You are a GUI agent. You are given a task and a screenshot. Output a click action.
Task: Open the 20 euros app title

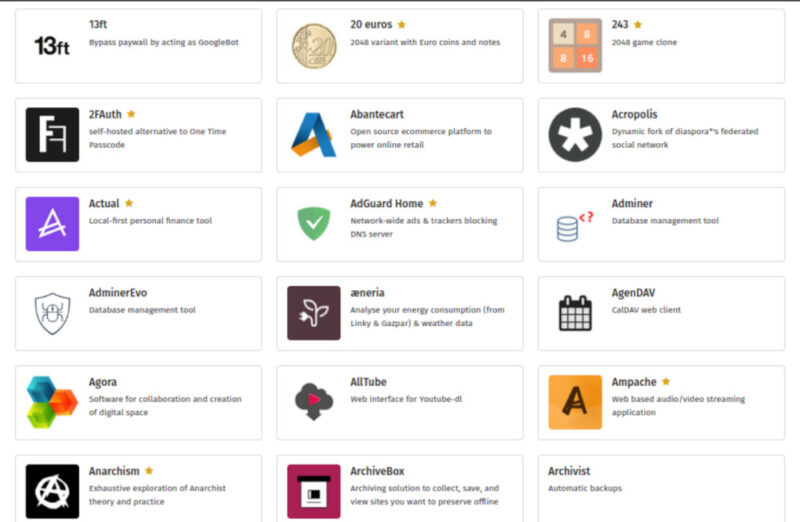coord(371,24)
